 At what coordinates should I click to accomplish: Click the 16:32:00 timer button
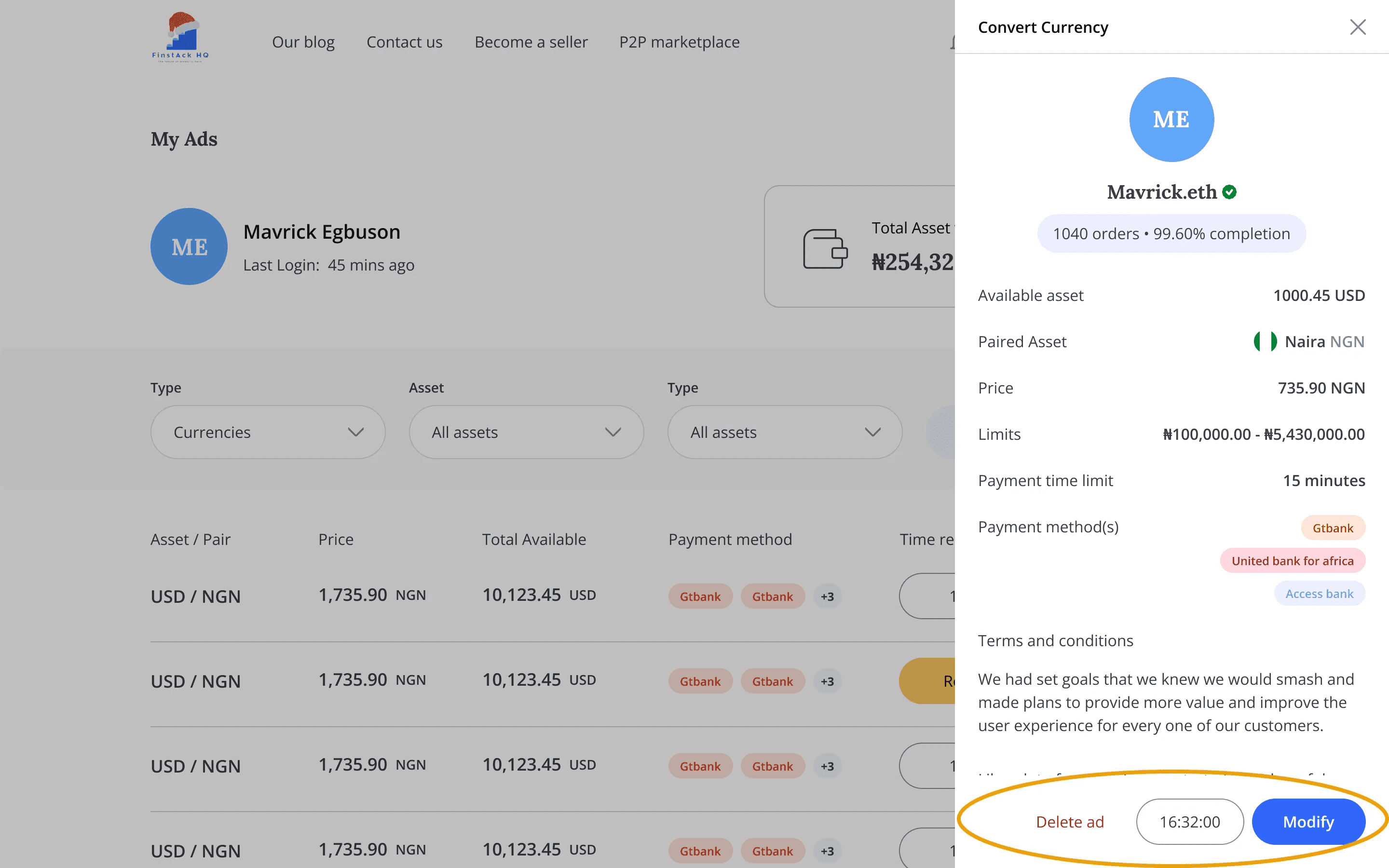[1190, 822]
